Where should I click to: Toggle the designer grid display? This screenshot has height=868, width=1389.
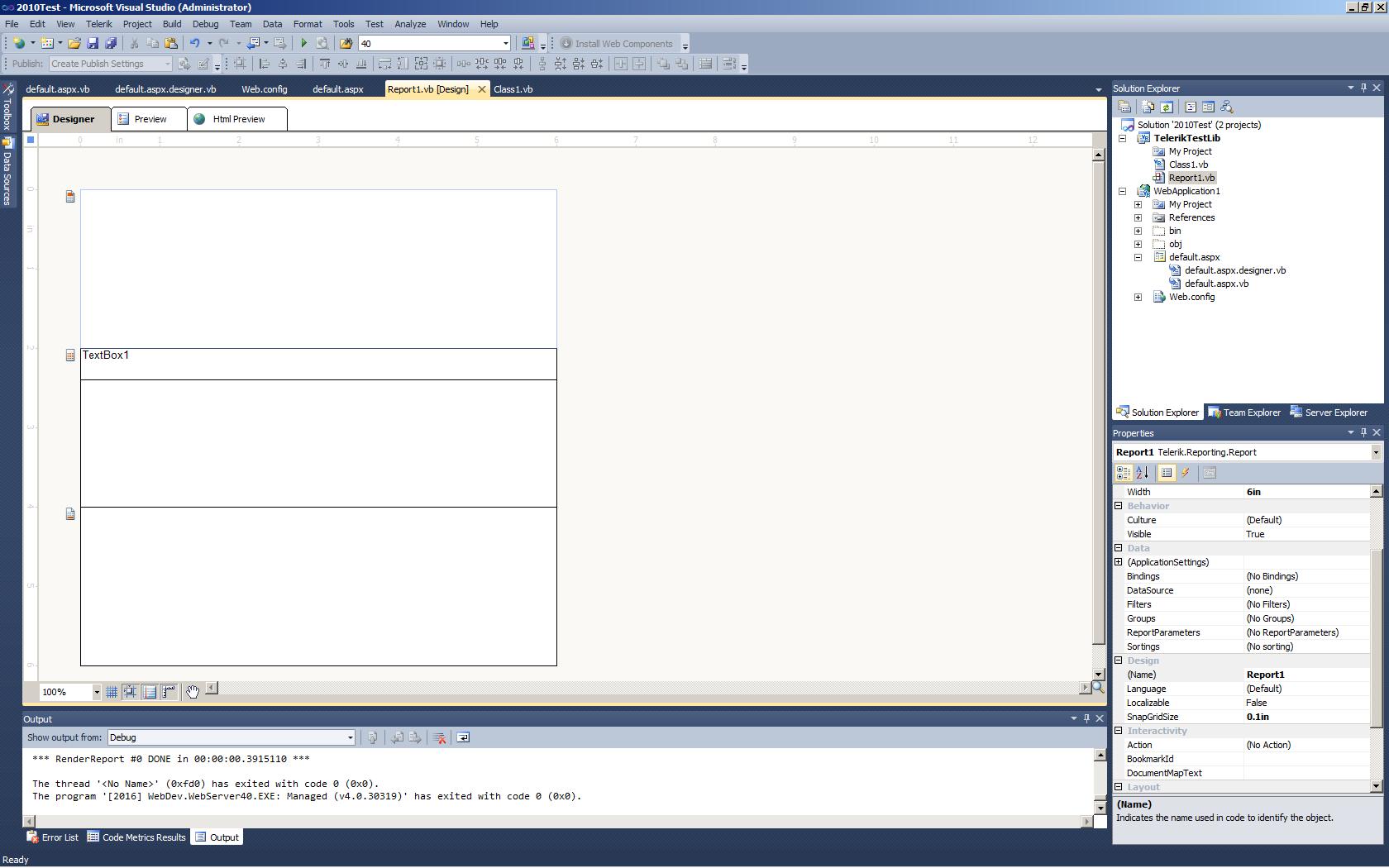click(112, 692)
